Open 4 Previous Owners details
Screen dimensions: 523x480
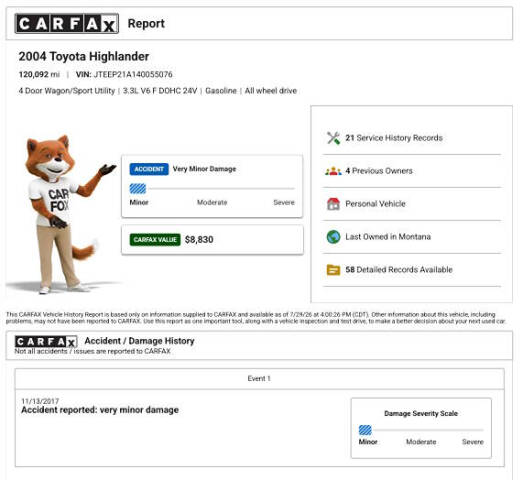tap(379, 171)
